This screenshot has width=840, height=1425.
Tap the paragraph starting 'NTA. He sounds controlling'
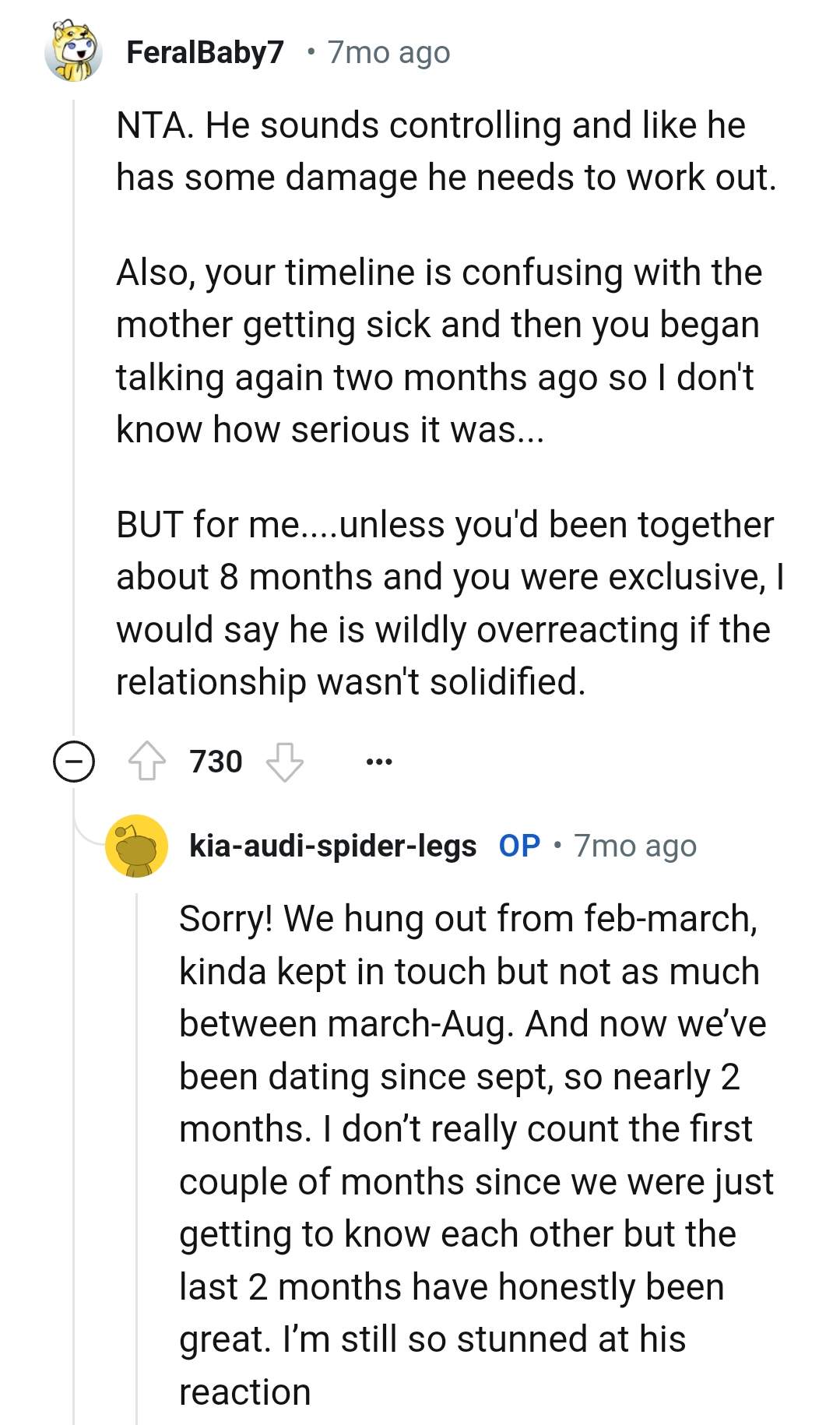[446, 151]
